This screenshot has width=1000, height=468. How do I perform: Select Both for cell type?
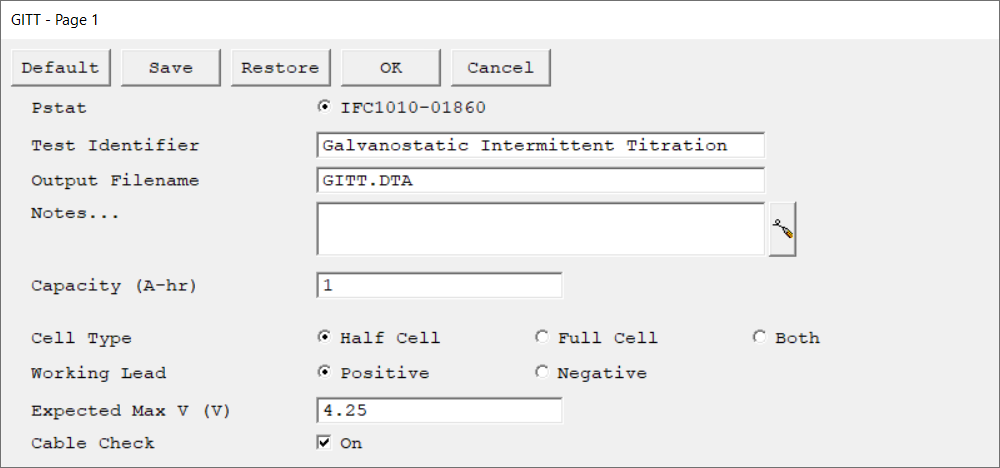(759, 338)
